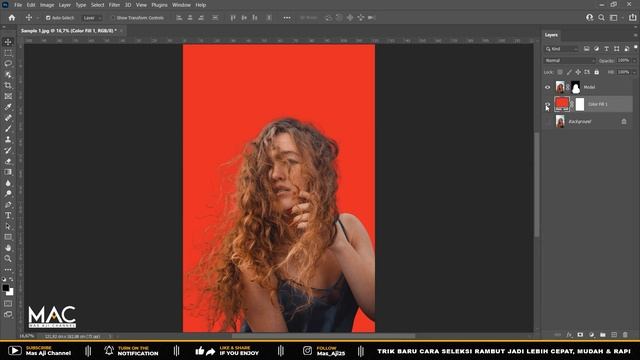The height and width of the screenshot is (360, 640).
Task: Select the Frame tool
Action: click(8, 96)
